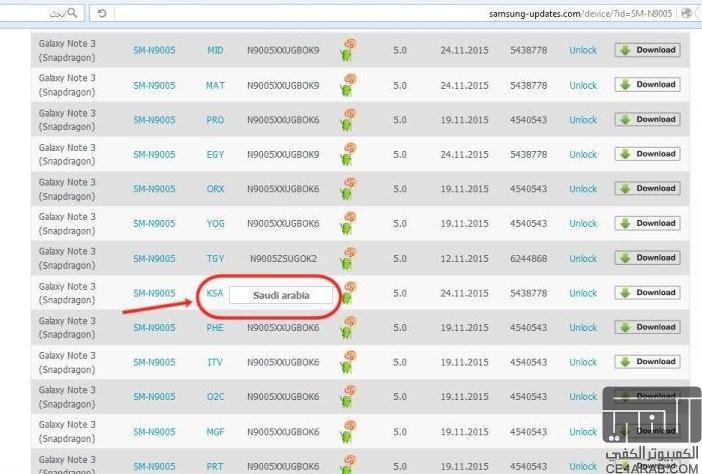Image resolution: width=702 pixels, height=474 pixels.
Task: Open the PHE region code link
Action: (215, 328)
